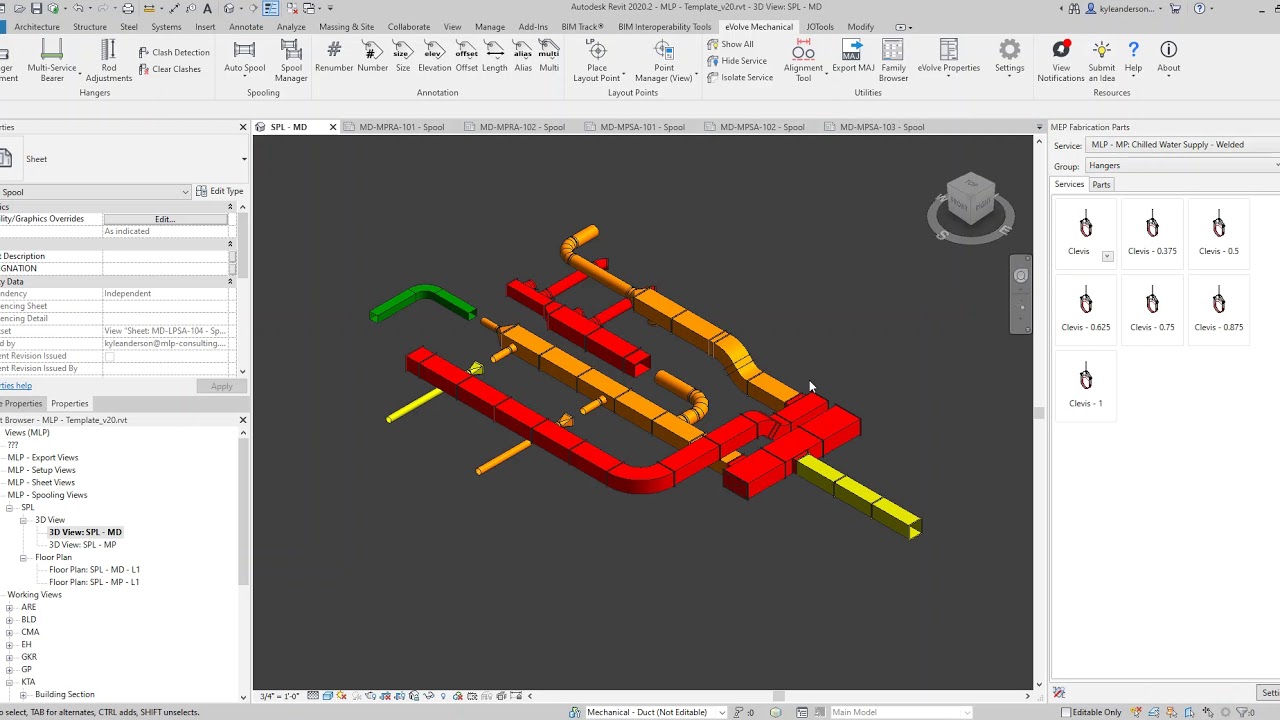Select Clevis - 0.375 hanger part

point(1152,233)
